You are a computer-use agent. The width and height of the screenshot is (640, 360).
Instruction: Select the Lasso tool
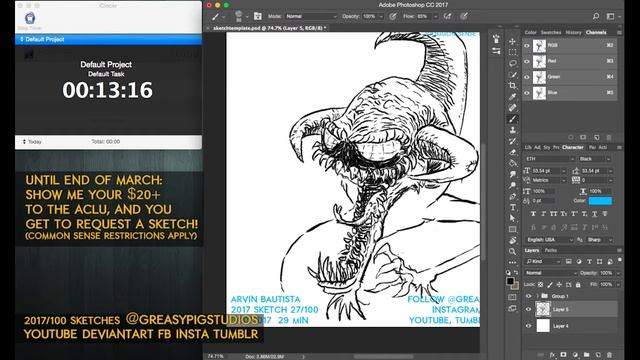(512, 63)
